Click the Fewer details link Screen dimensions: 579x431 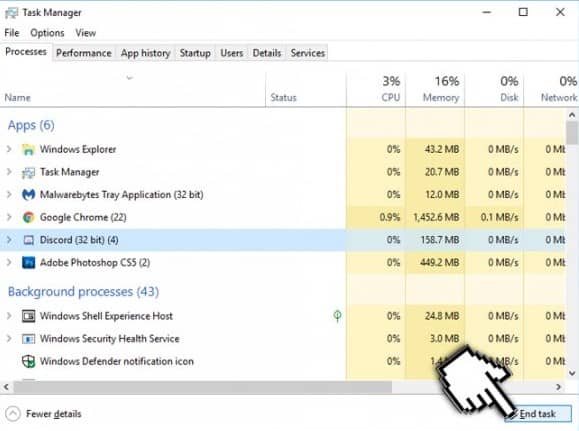point(54,414)
